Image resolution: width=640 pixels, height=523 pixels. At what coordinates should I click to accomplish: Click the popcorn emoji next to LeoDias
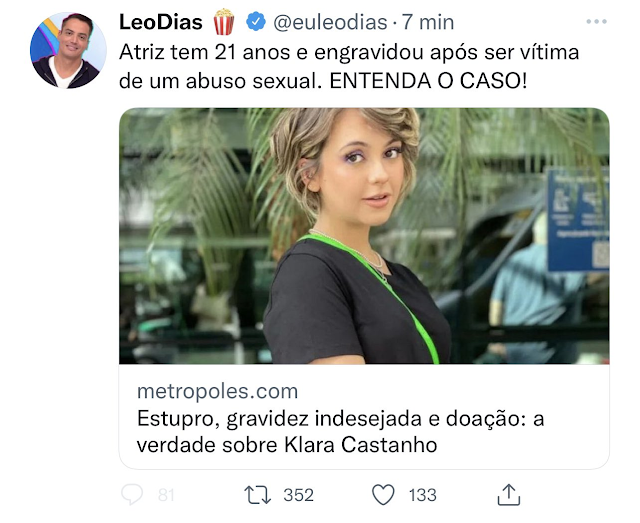[x=224, y=22]
